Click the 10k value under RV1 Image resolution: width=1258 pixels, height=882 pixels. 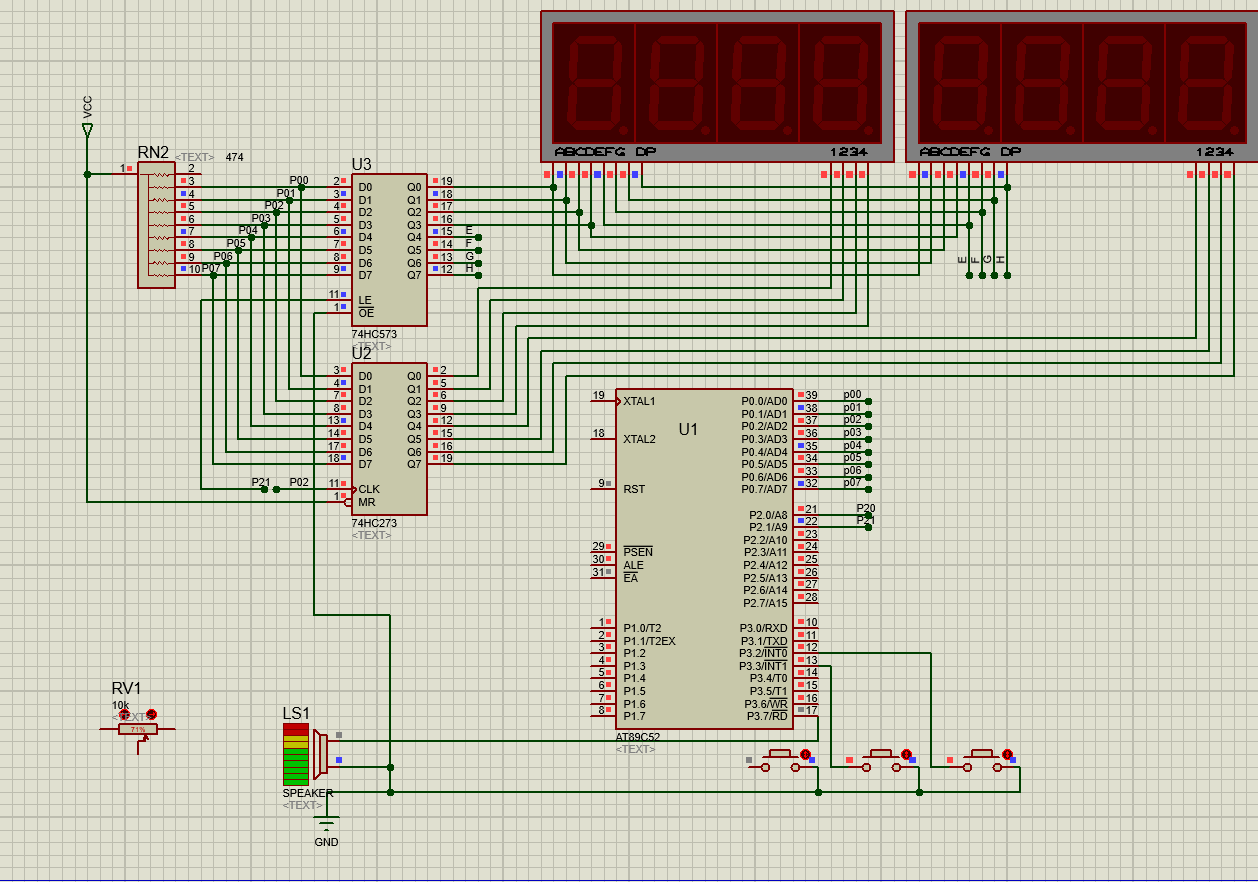120,704
